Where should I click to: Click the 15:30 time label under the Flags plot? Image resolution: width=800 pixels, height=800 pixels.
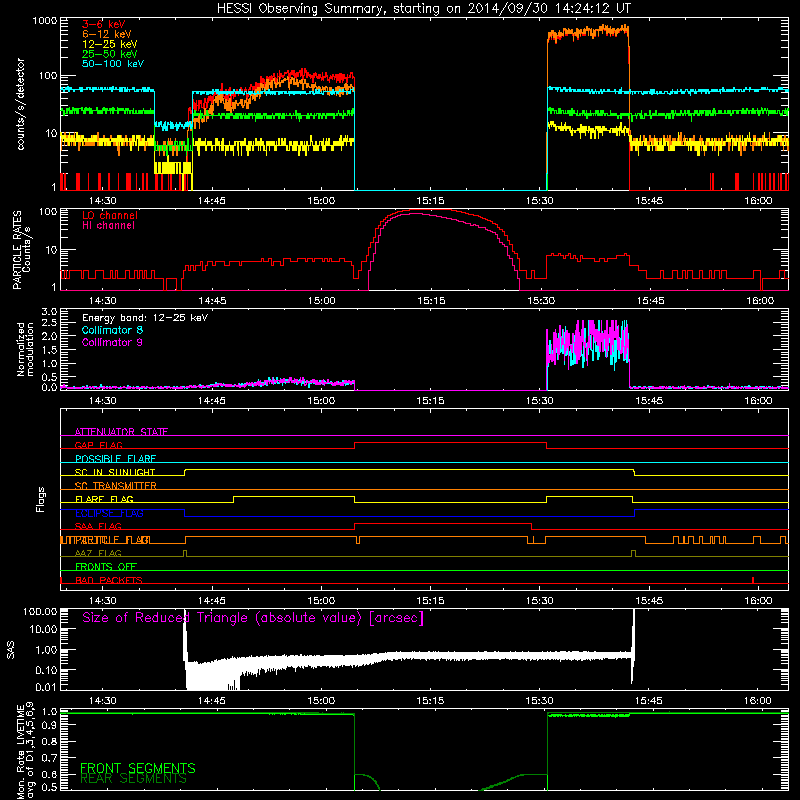pos(540,601)
